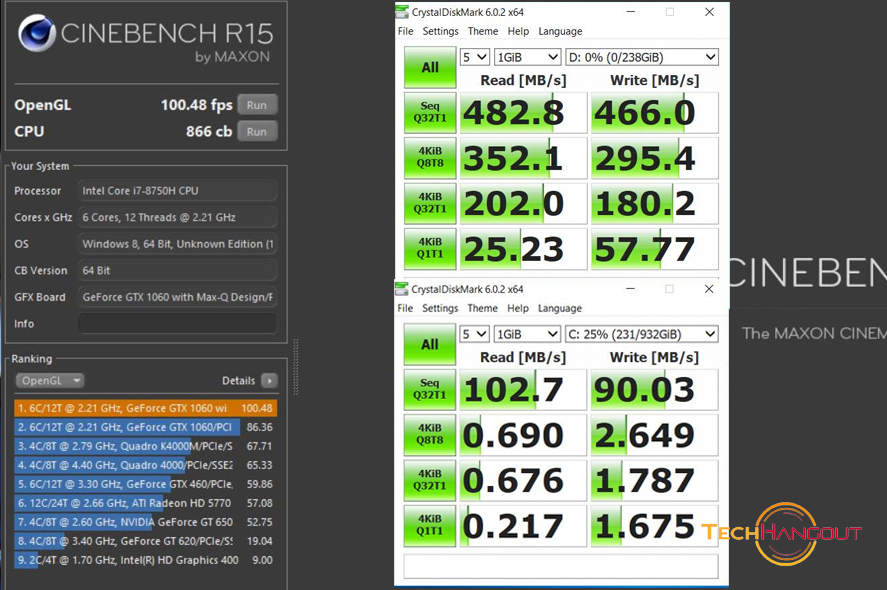Click the Cinebench R15 logo sphere icon
The image size is (887, 590).
click(37, 33)
